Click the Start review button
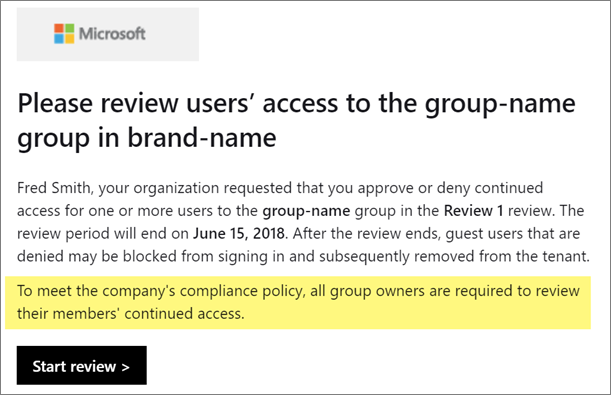 pos(81,365)
